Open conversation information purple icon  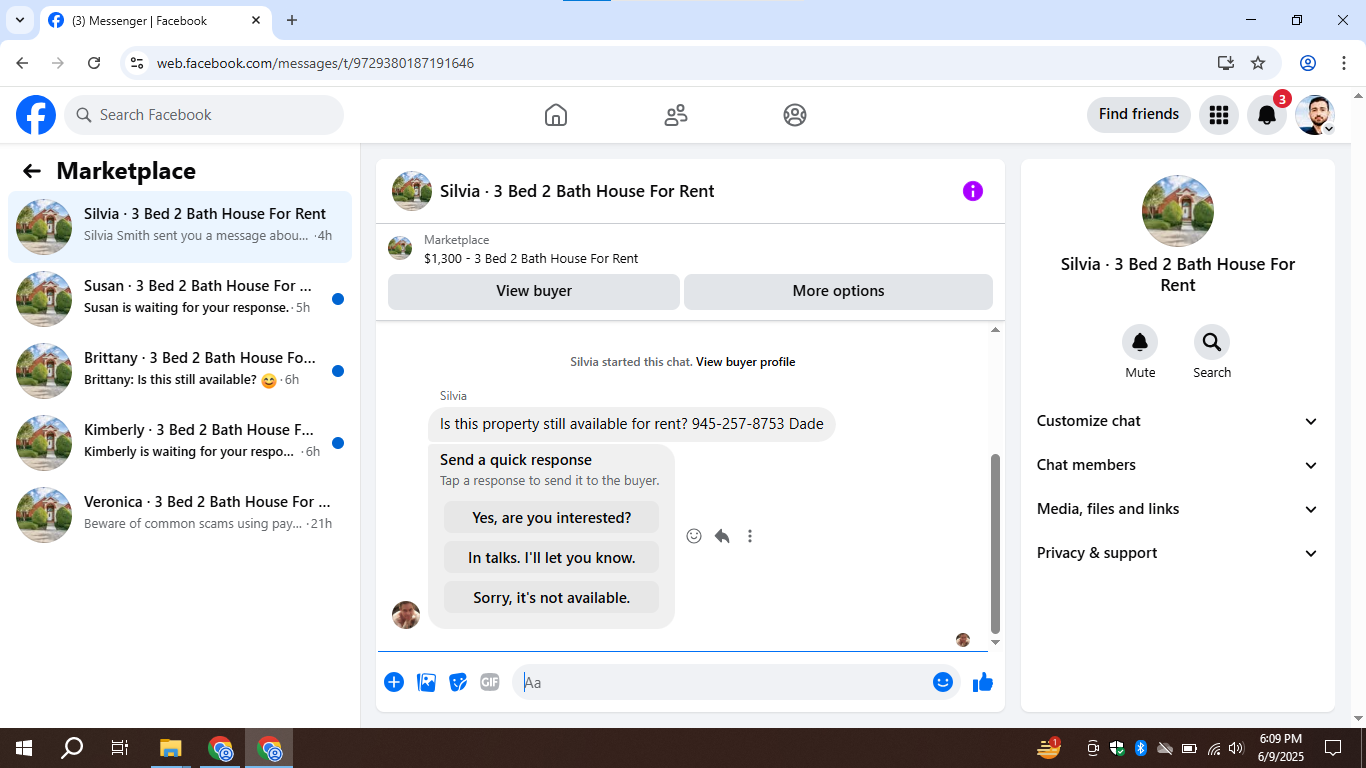tap(973, 191)
